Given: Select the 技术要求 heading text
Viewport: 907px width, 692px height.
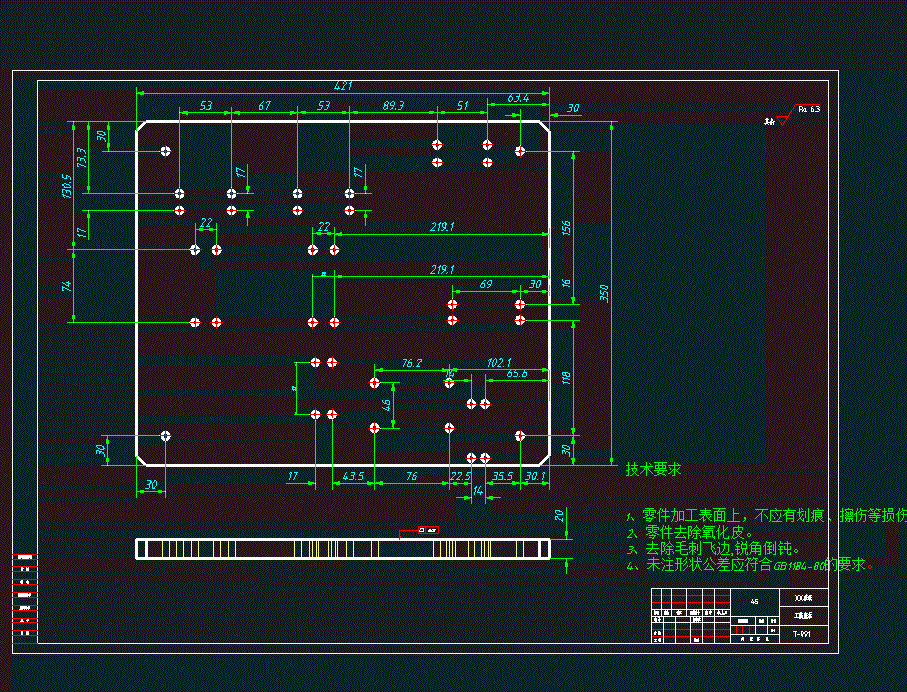Looking at the screenshot, I should [653, 469].
